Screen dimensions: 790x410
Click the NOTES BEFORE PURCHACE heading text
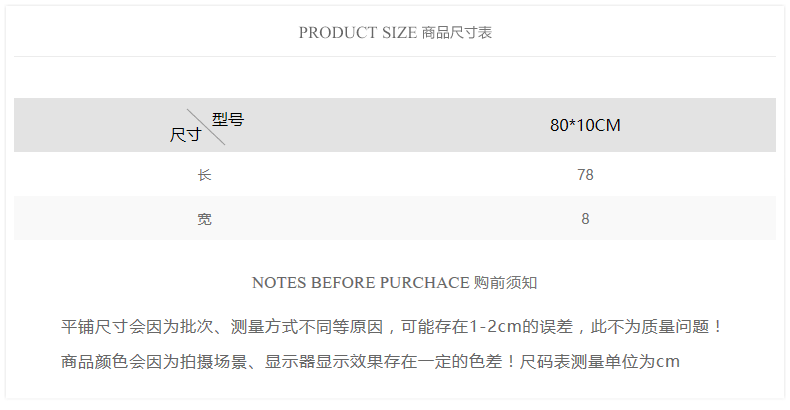pos(360,283)
